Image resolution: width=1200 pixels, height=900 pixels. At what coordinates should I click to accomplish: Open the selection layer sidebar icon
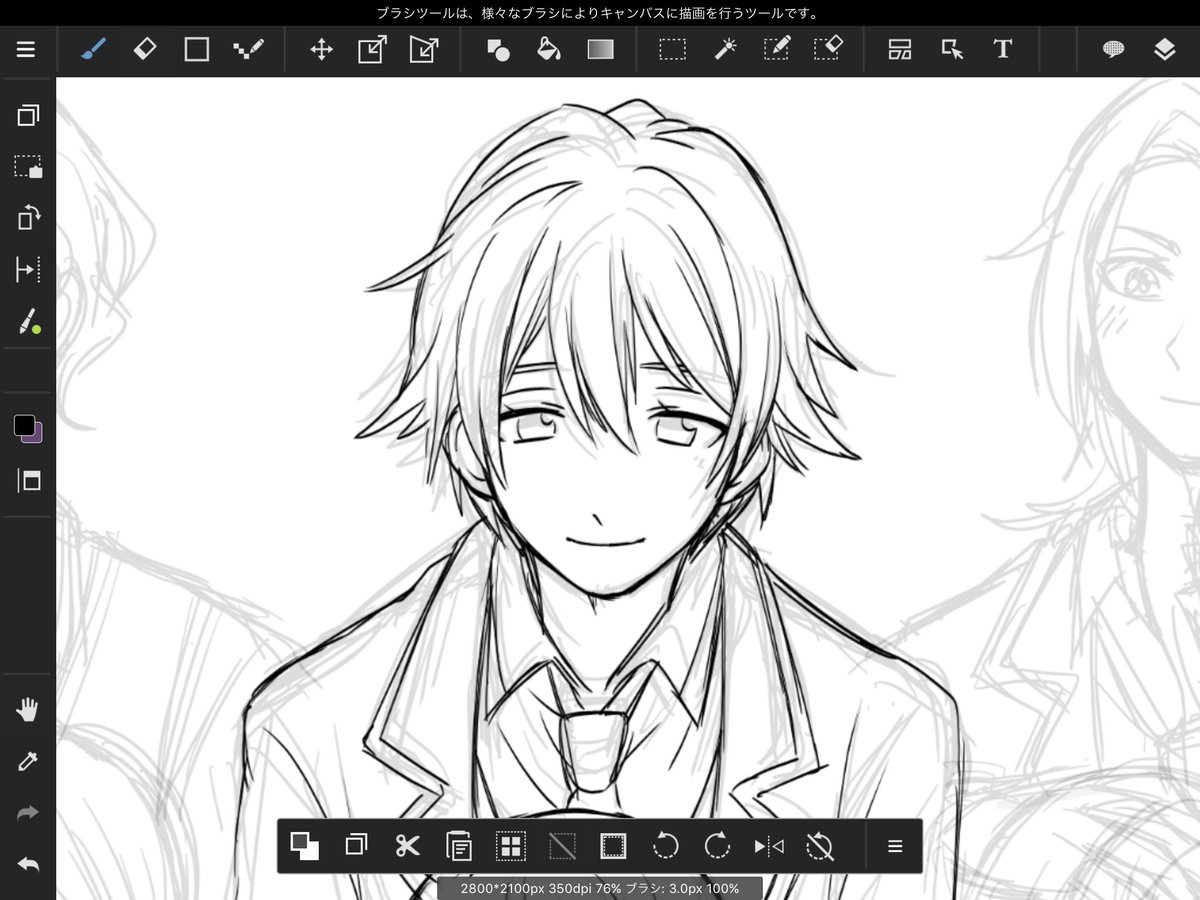(28, 166)
